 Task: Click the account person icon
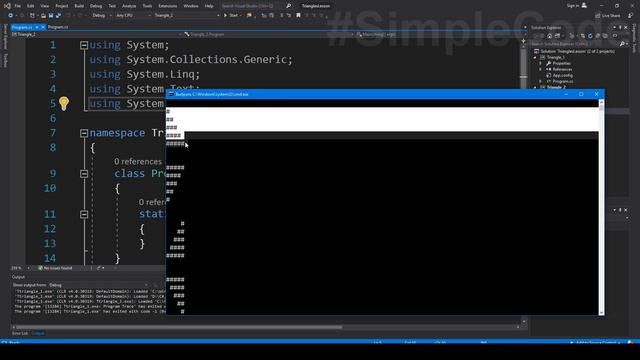click(x=584, y=6)
